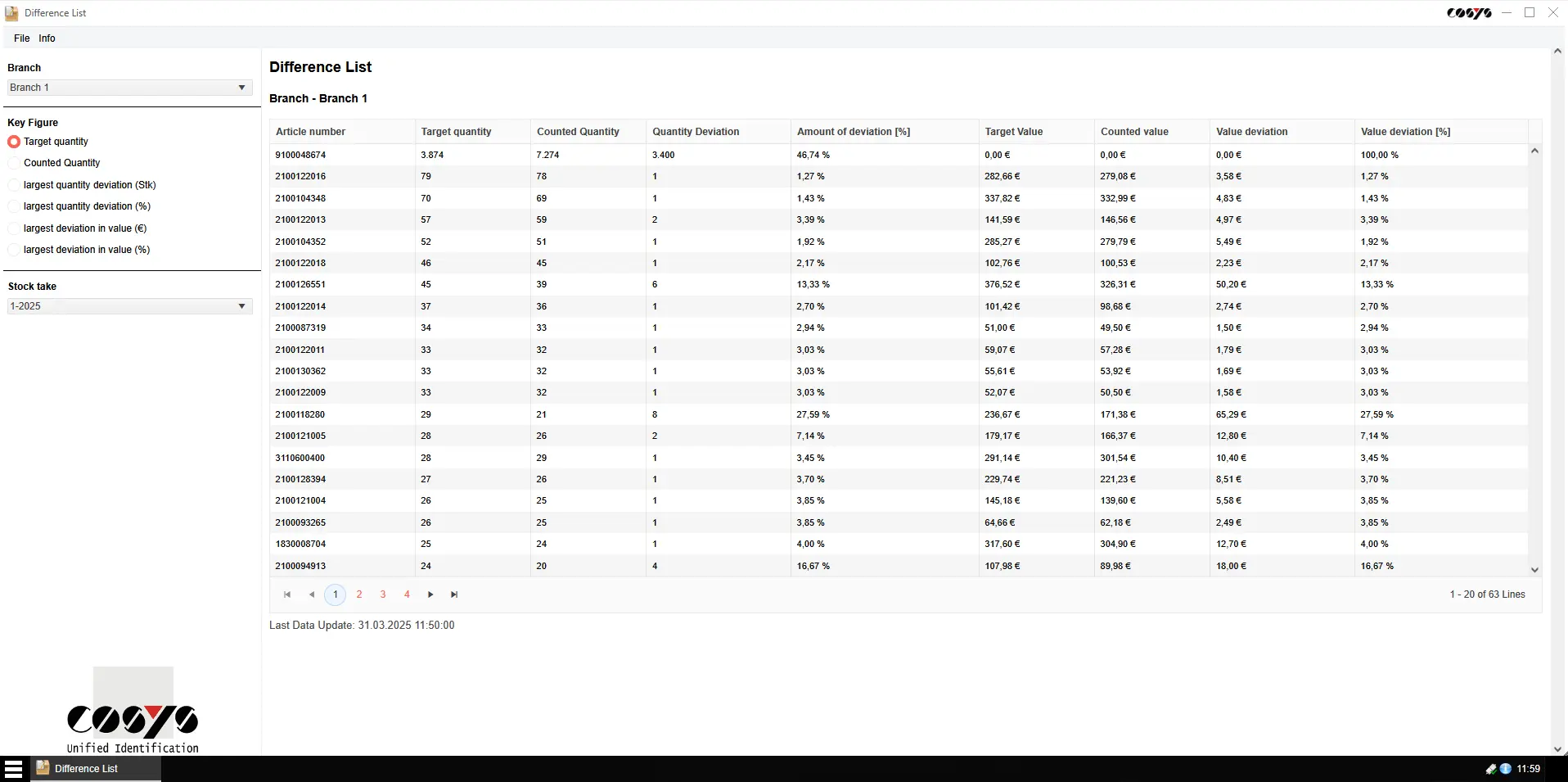Click article 1830008704 cell
The height and width of the screenshot is (782, 1568).
tap(342, 544)
